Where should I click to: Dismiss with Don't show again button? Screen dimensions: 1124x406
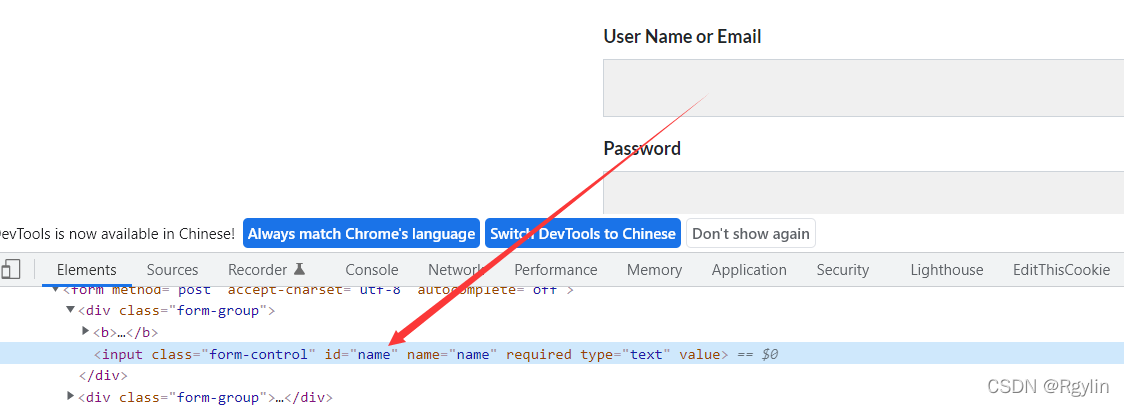pyautogui.click(x=751, y=233)
